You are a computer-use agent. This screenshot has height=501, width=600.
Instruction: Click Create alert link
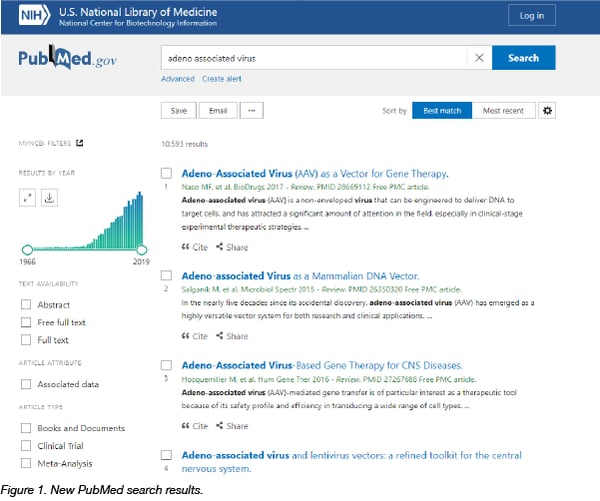point(222,79)
